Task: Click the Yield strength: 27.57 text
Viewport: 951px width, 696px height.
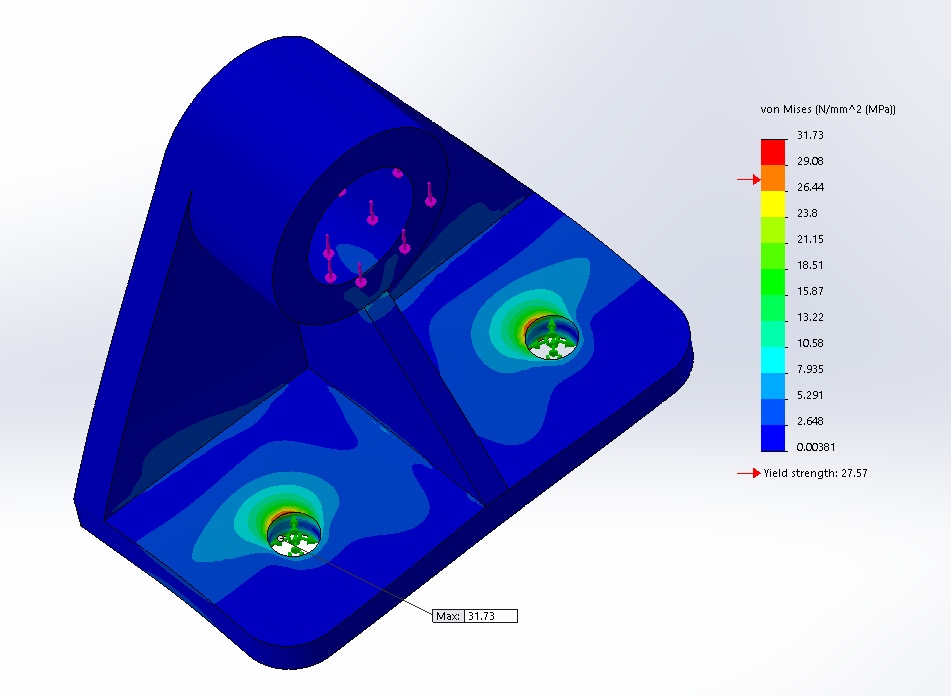Action: tap(815, 473)
